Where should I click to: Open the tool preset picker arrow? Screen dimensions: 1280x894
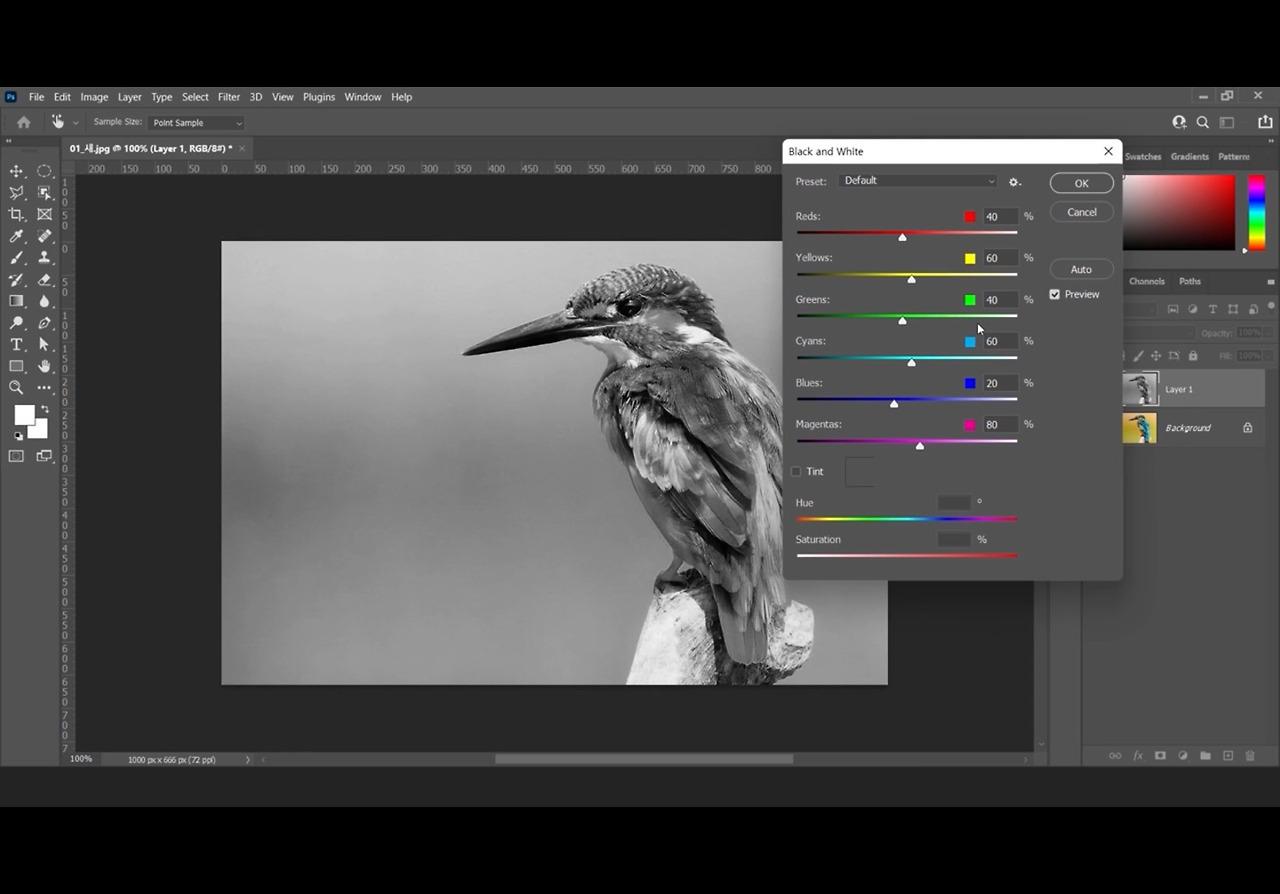tap(75, 123)
